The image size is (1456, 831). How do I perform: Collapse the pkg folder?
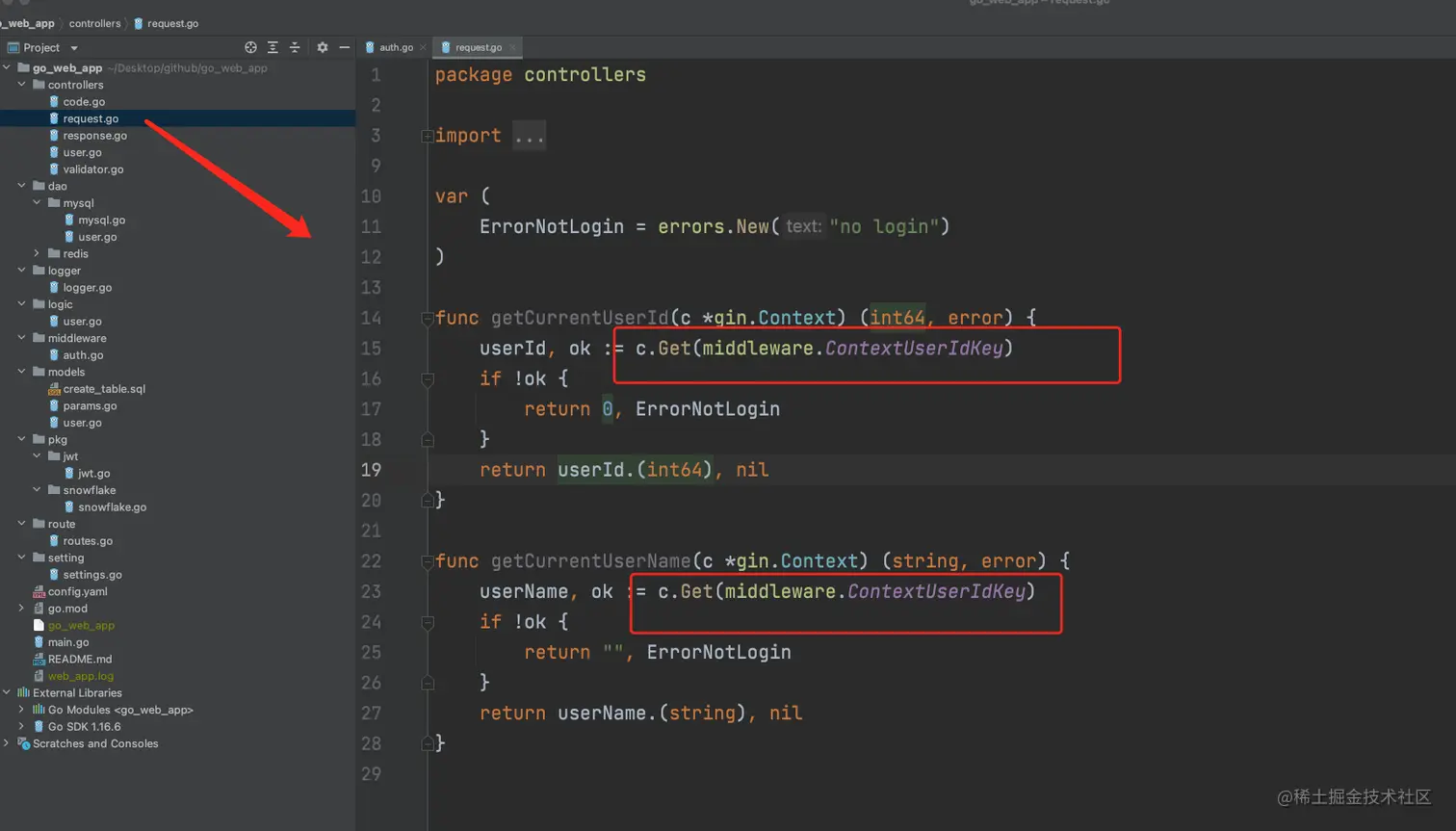[x=22, y=439]
